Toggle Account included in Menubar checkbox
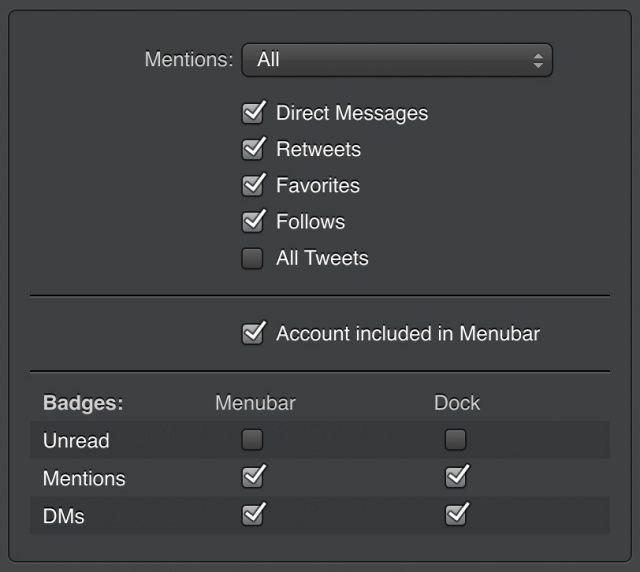Image resolution: width=640 pixels, height=572 pixels. point(253,333)
